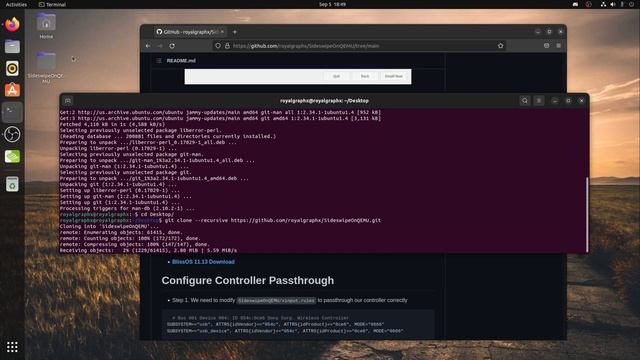The width and height of the screenshot is (640, 360).
Task: Select the Terminal icon in the dock
Action: pos(12,112)
